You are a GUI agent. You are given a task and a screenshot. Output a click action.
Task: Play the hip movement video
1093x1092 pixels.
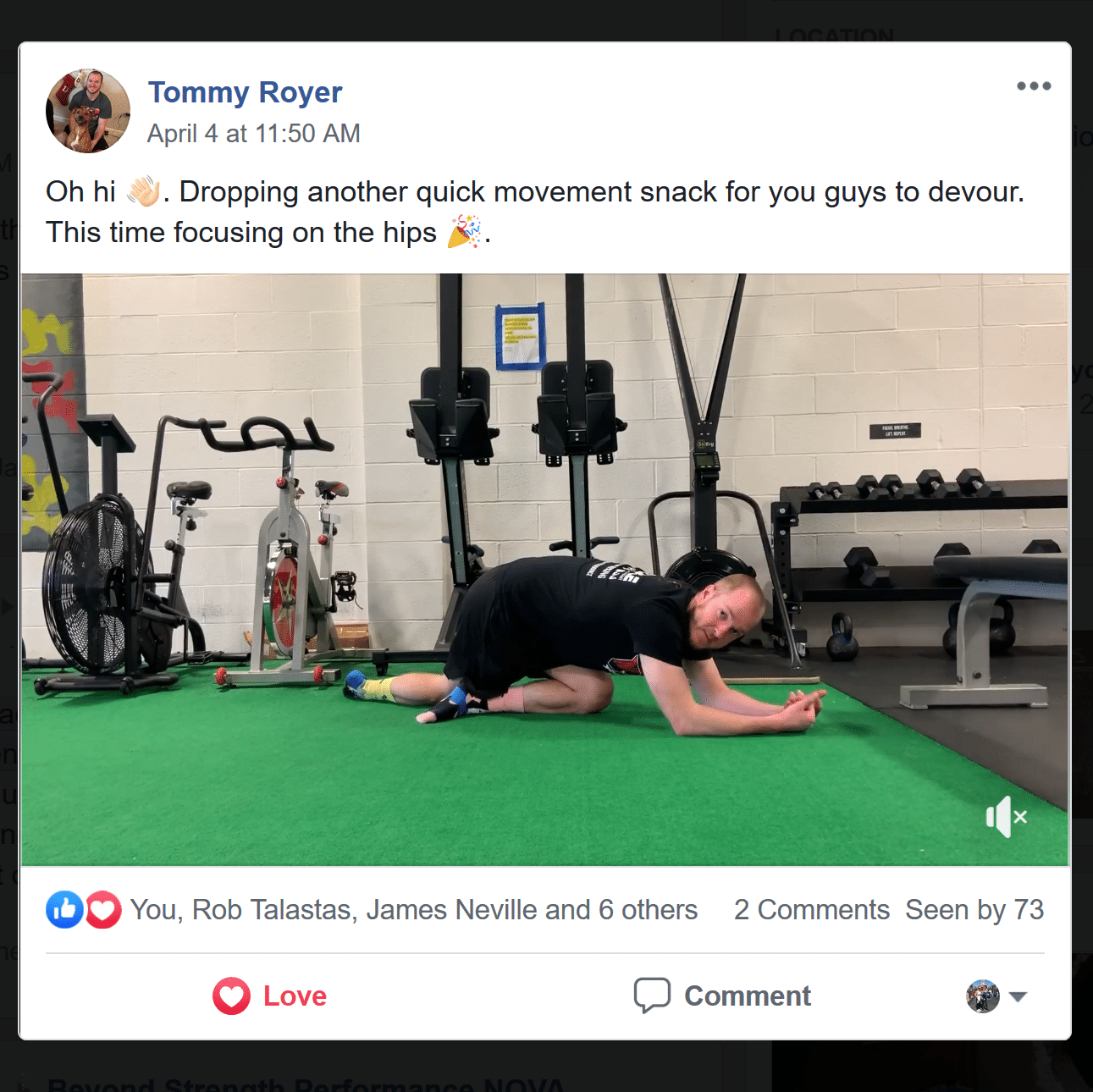545,570
